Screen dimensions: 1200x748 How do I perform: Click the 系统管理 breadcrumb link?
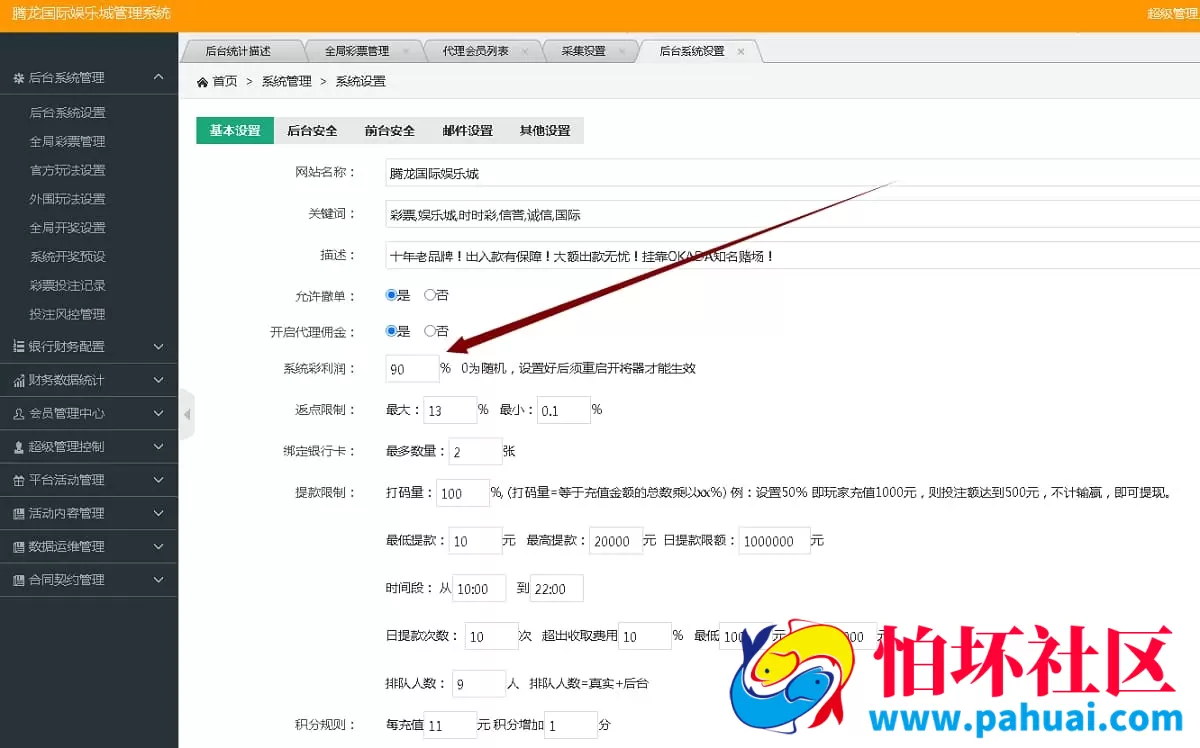tap(286, 81)
